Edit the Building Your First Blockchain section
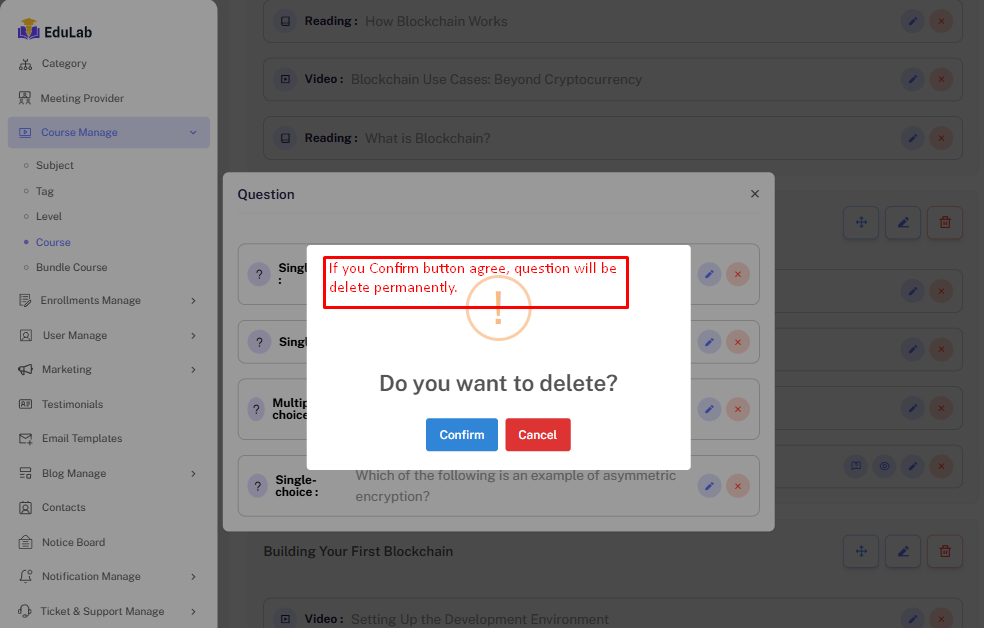 coord(903,551)
